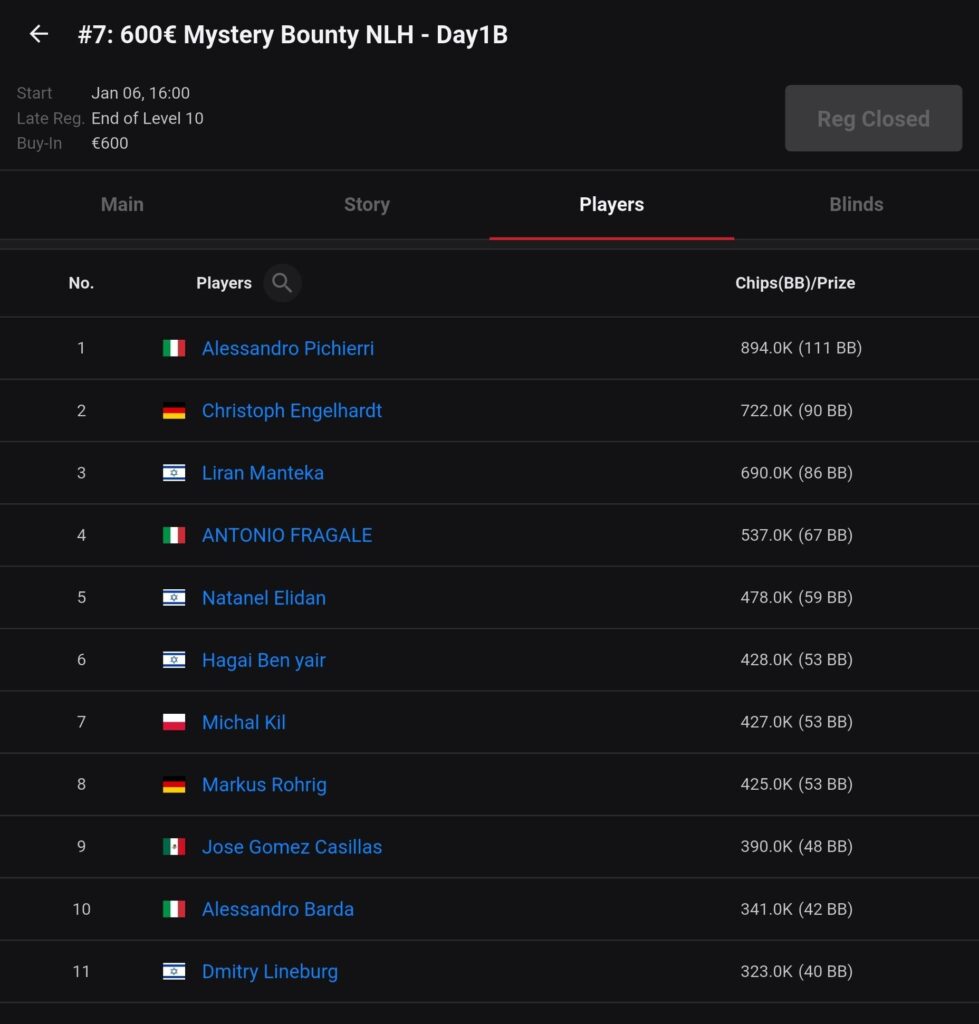Click Jose Gomez Casillas' Mexican flag icon
Screen dimensions: 979x1024
tap(174, 847)
